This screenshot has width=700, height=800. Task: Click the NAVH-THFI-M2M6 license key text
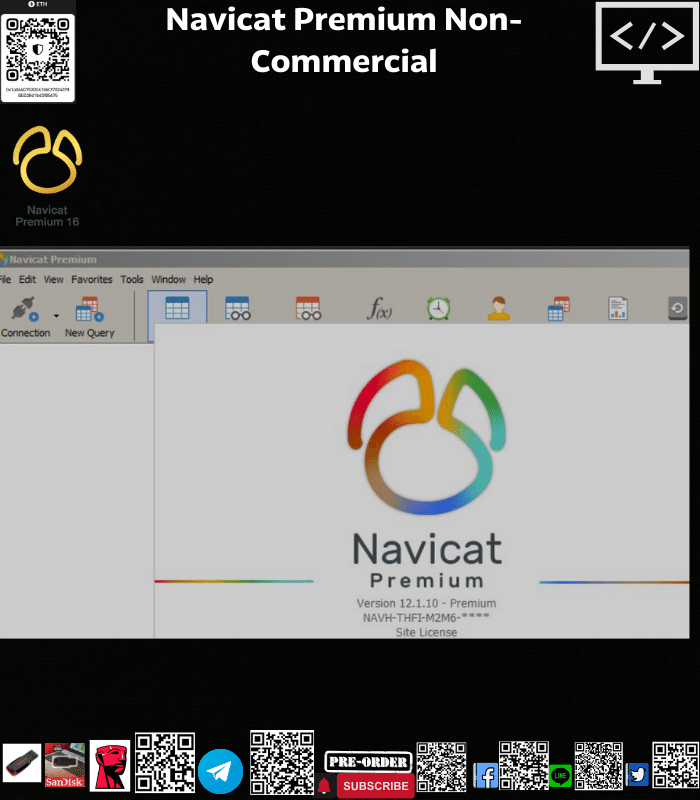[x=426, y=618]
